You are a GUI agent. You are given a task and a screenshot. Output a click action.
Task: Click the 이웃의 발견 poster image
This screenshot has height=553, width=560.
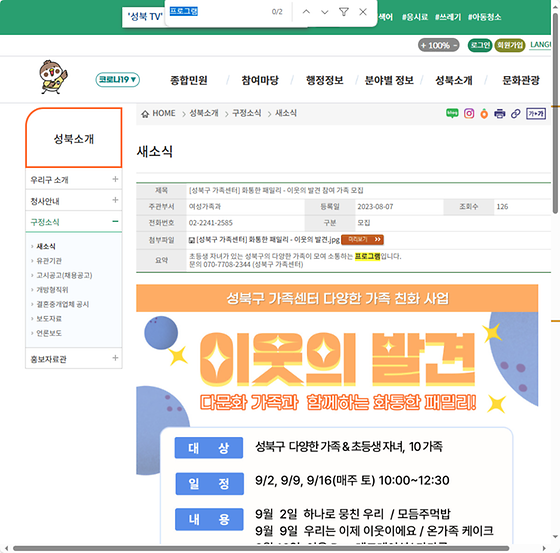pos(337,414)
